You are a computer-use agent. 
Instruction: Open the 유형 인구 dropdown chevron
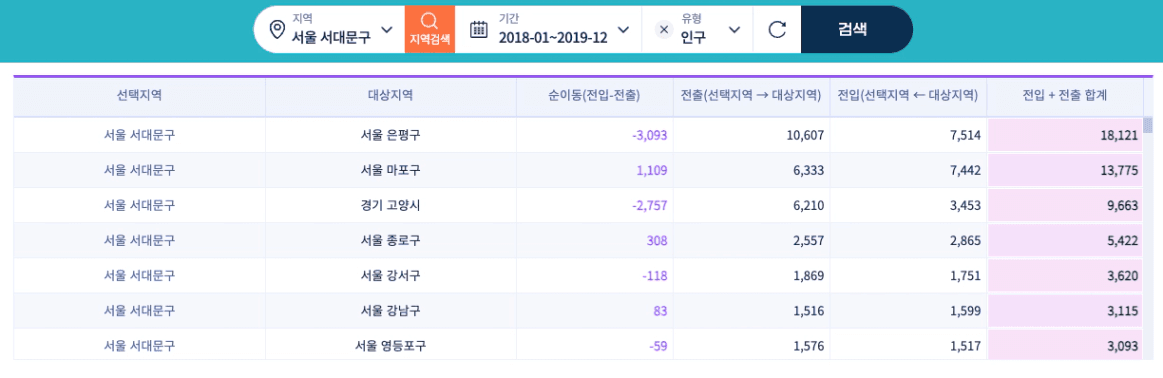pos(734,30)
